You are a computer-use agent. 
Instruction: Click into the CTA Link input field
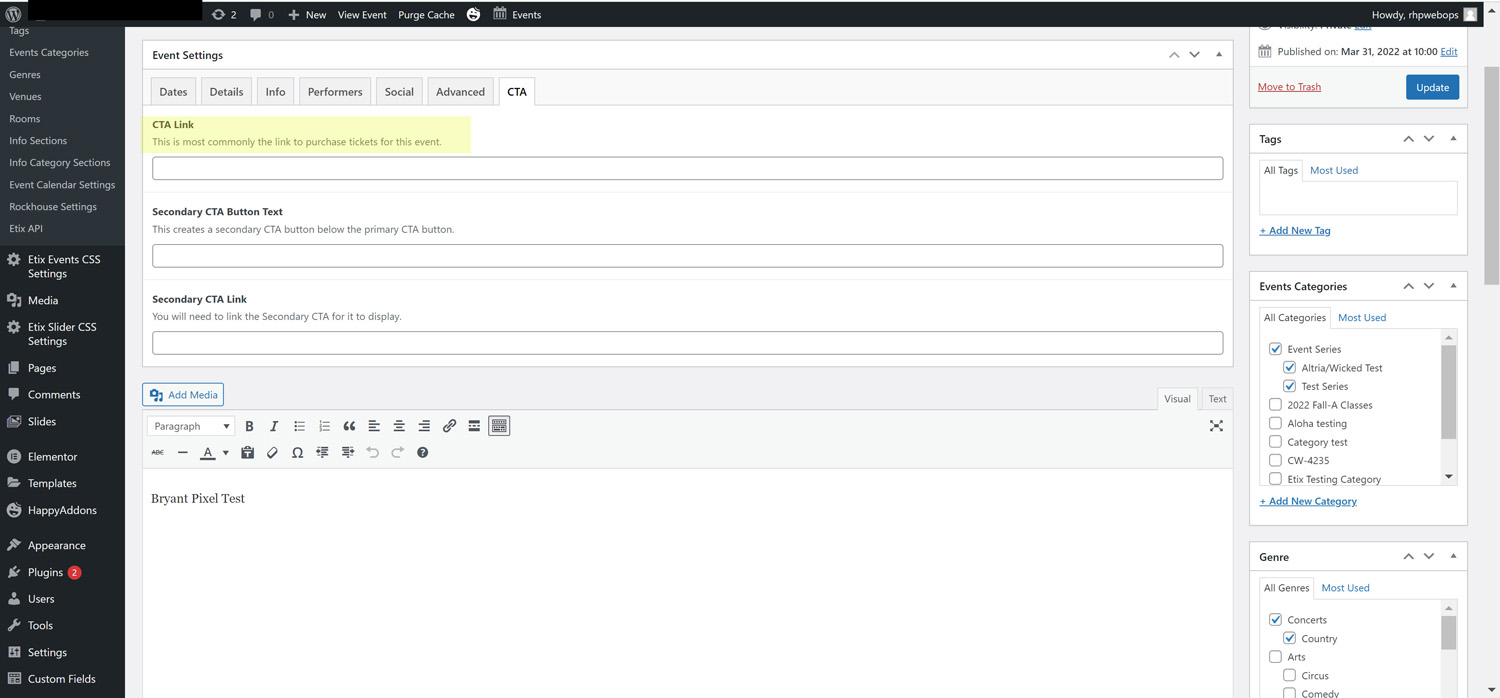pyautogui.click(x=687, y=168)
